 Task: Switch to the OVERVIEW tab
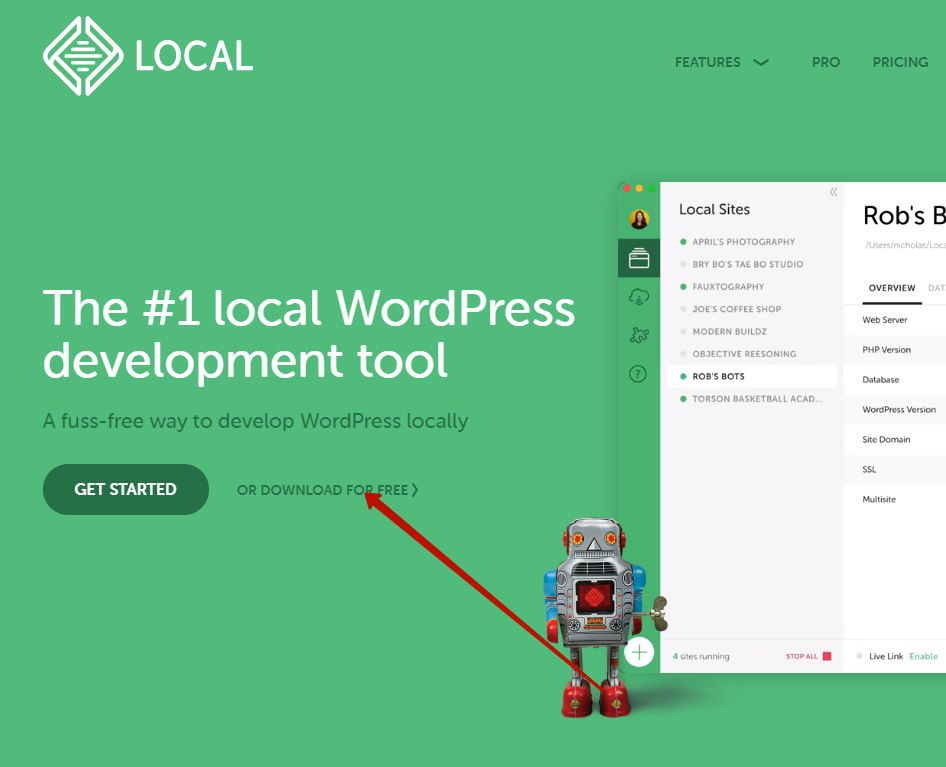tap(892, 288)
